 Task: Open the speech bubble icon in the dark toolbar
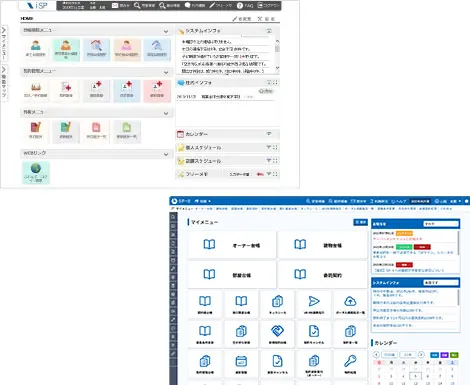(x=187, y=6)
